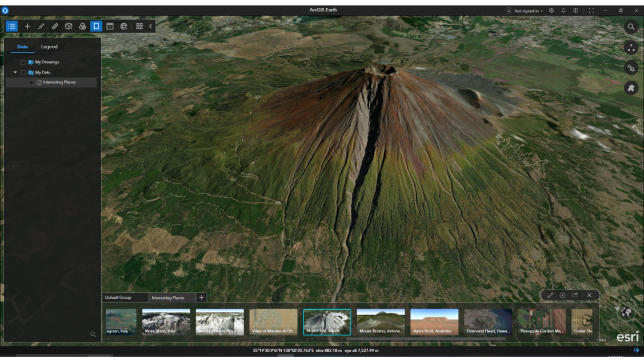Image resolution: width=644 pixels, height=363 pixels.
Task: Click the play bookmarks tour icon
Action: pyautogui.click(x=563, y=295)
